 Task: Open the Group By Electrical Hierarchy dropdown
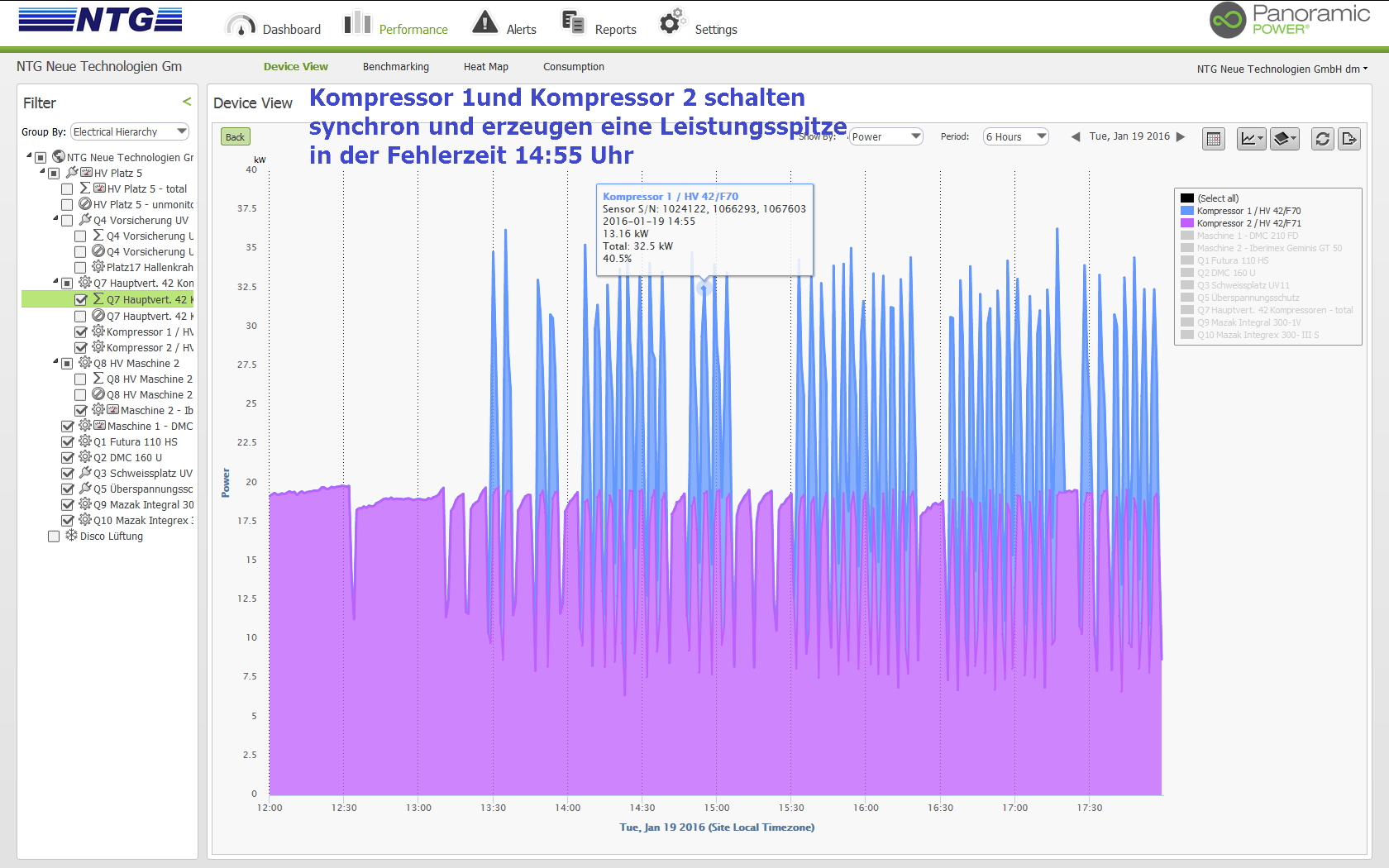pos(131,132)
